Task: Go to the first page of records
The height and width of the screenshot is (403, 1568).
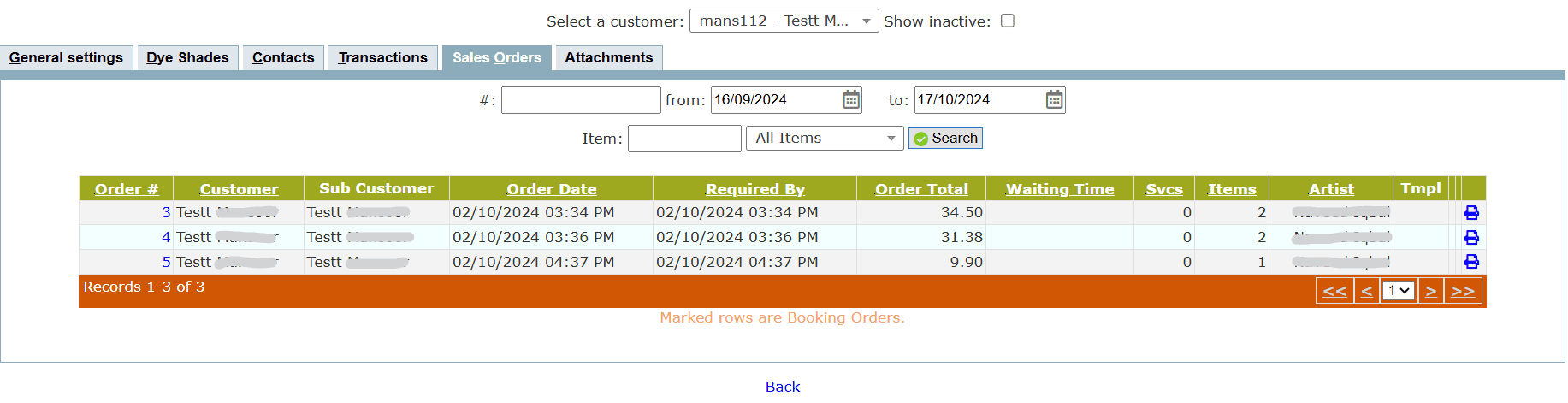Action: 1334,291
